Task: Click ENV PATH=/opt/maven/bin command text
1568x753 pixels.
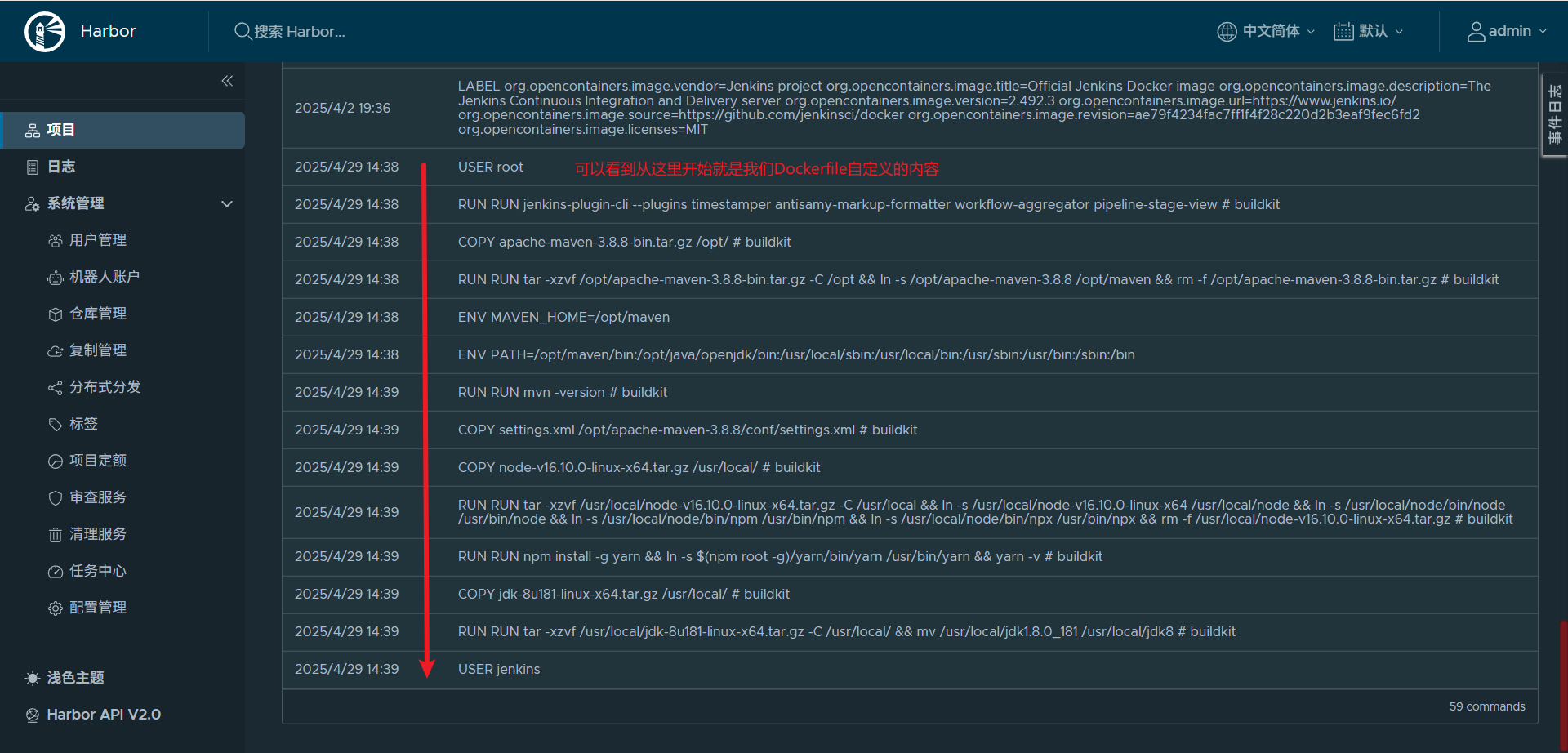Action: (x=796, y=354)
